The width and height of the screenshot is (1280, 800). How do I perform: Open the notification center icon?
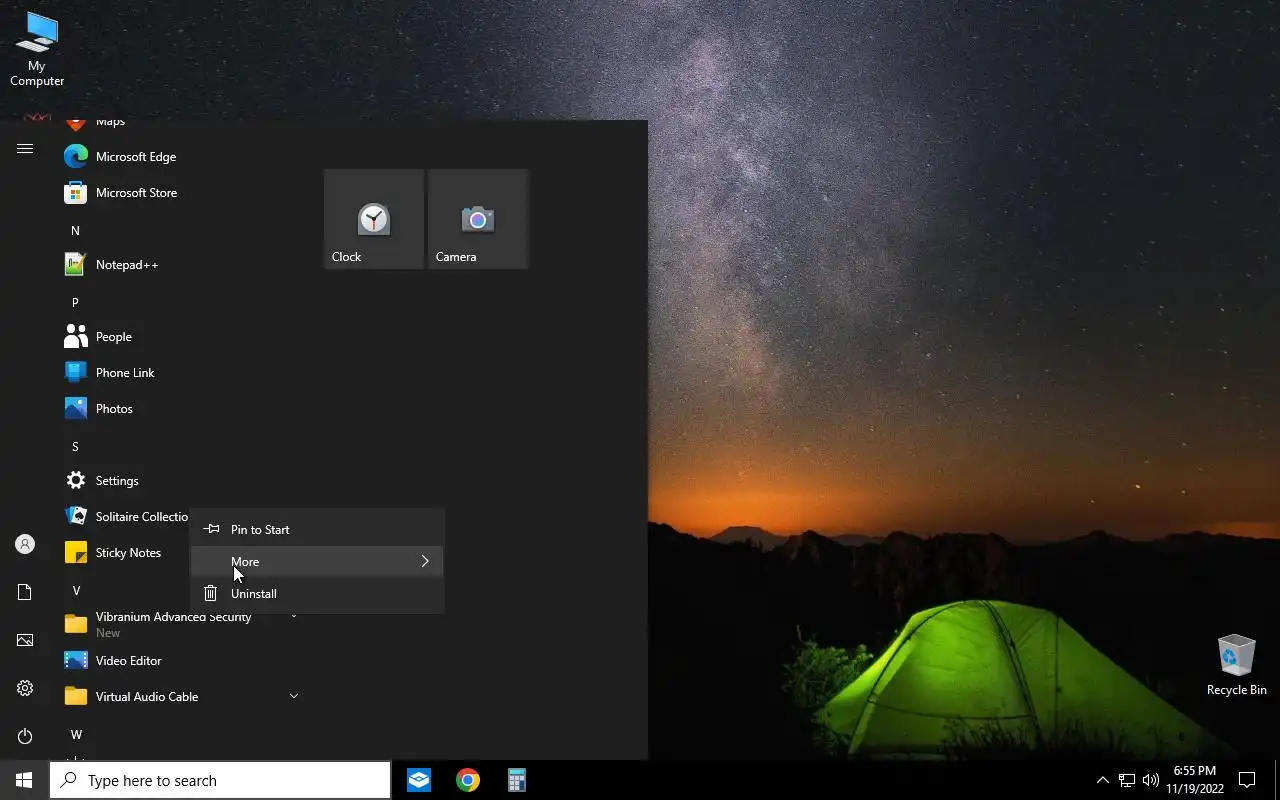click(x=1247, y=780)
